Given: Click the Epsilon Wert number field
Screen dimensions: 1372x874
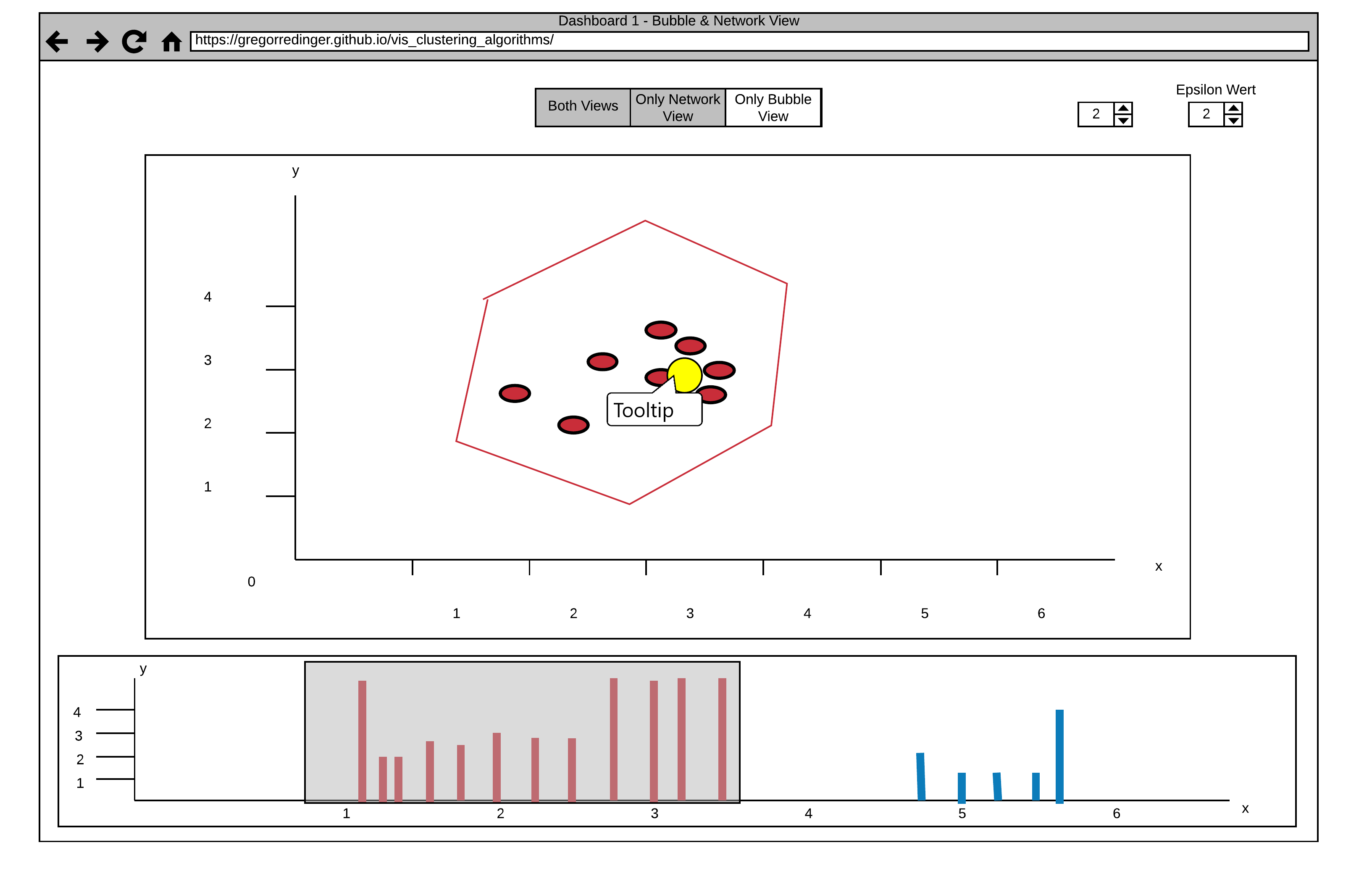Looking at the screenshot, I should 1206,115.
